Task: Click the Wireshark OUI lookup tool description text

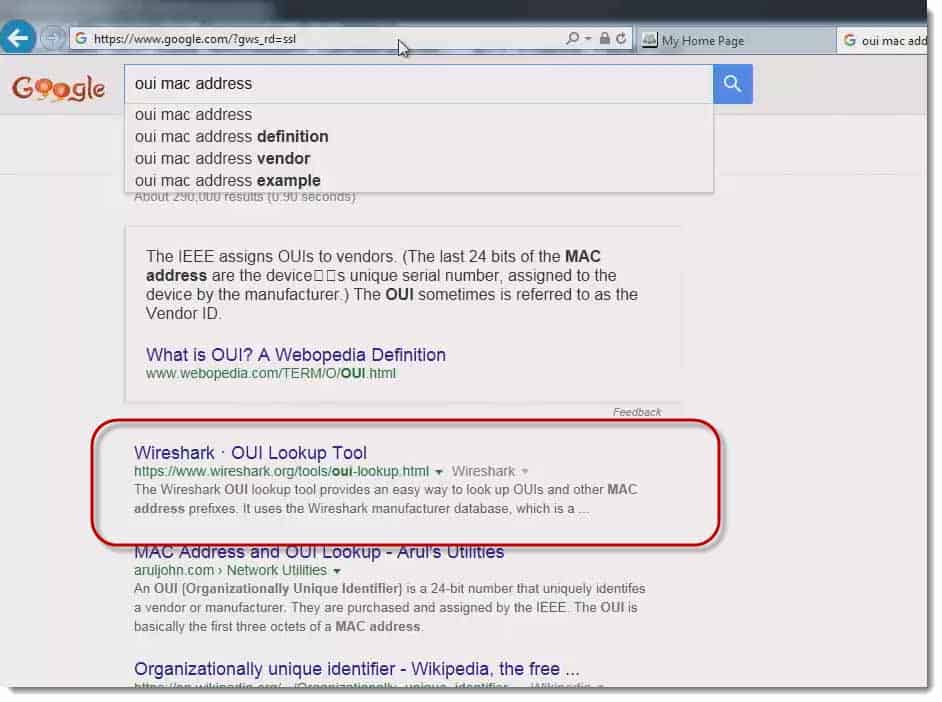Action: [385, 499]
